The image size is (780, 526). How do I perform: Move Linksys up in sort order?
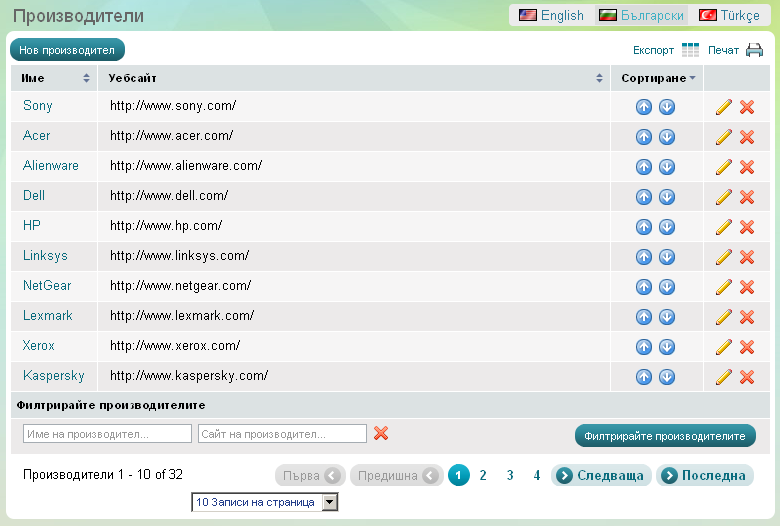(x=644, y=257)
